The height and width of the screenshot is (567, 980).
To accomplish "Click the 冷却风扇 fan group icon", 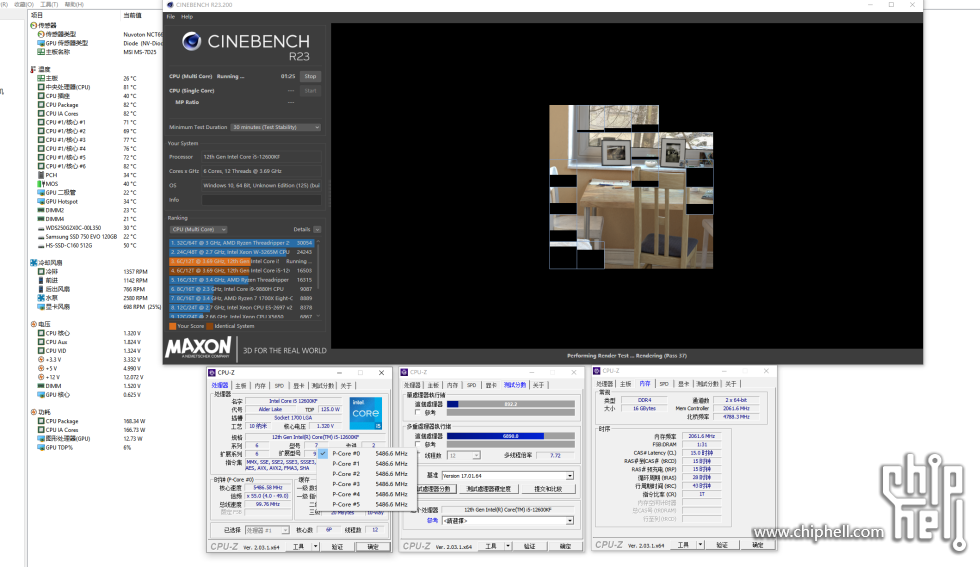I will point(34,263).
